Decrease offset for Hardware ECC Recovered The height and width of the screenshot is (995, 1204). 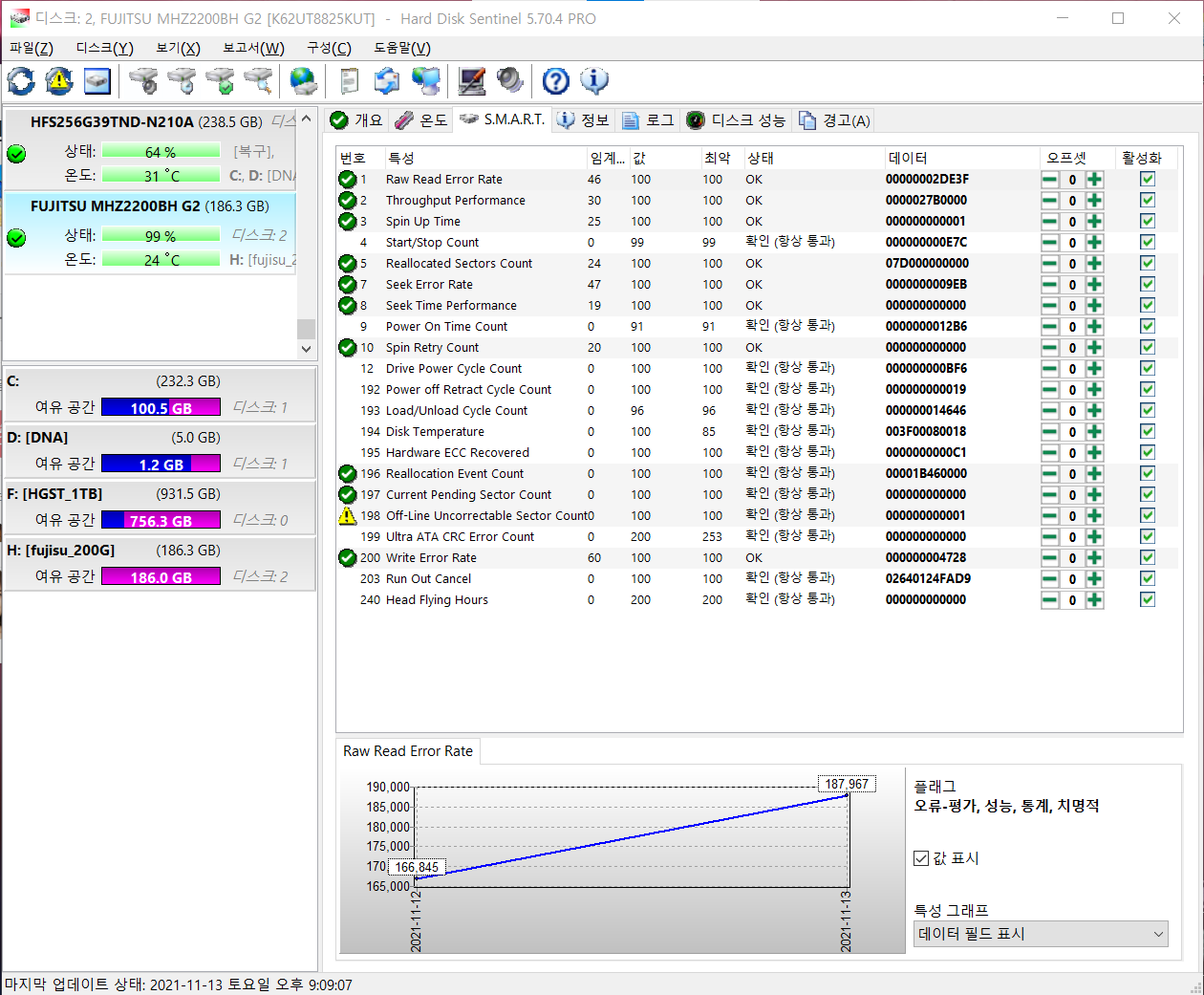click(1050, 453)
